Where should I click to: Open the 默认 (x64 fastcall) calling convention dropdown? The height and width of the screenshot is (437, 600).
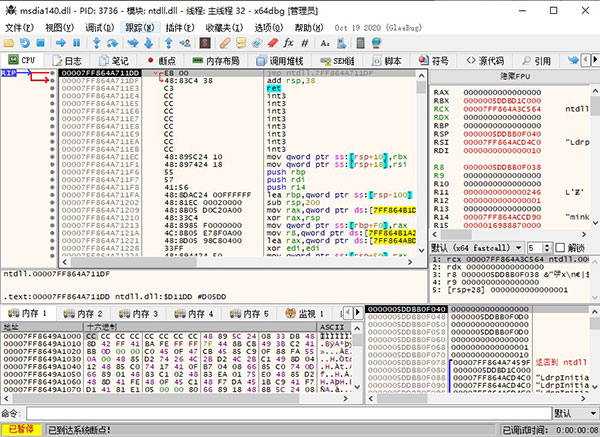(477, 248)
